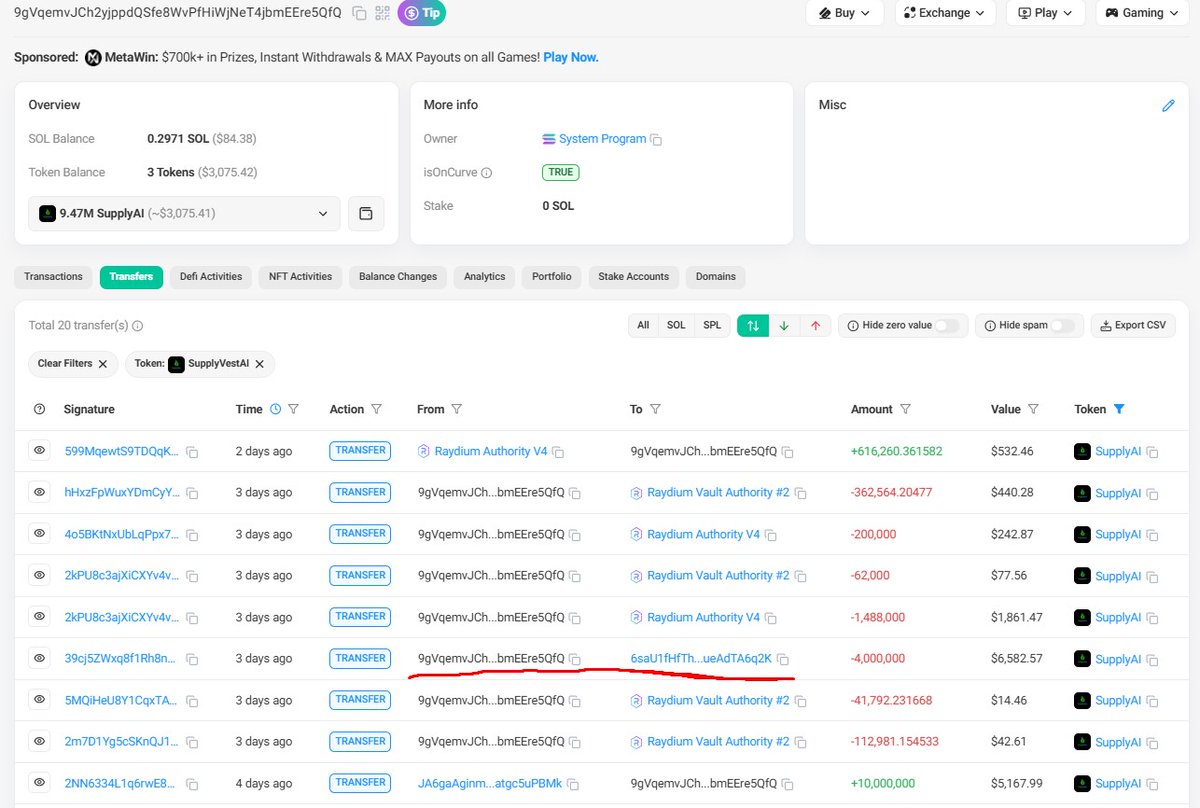Viewport: 1200px width, 808px height.
Task: Copy signature hHxzFpWuxYDmCyY
Action: pyautogui.click(x=192, y=493)
